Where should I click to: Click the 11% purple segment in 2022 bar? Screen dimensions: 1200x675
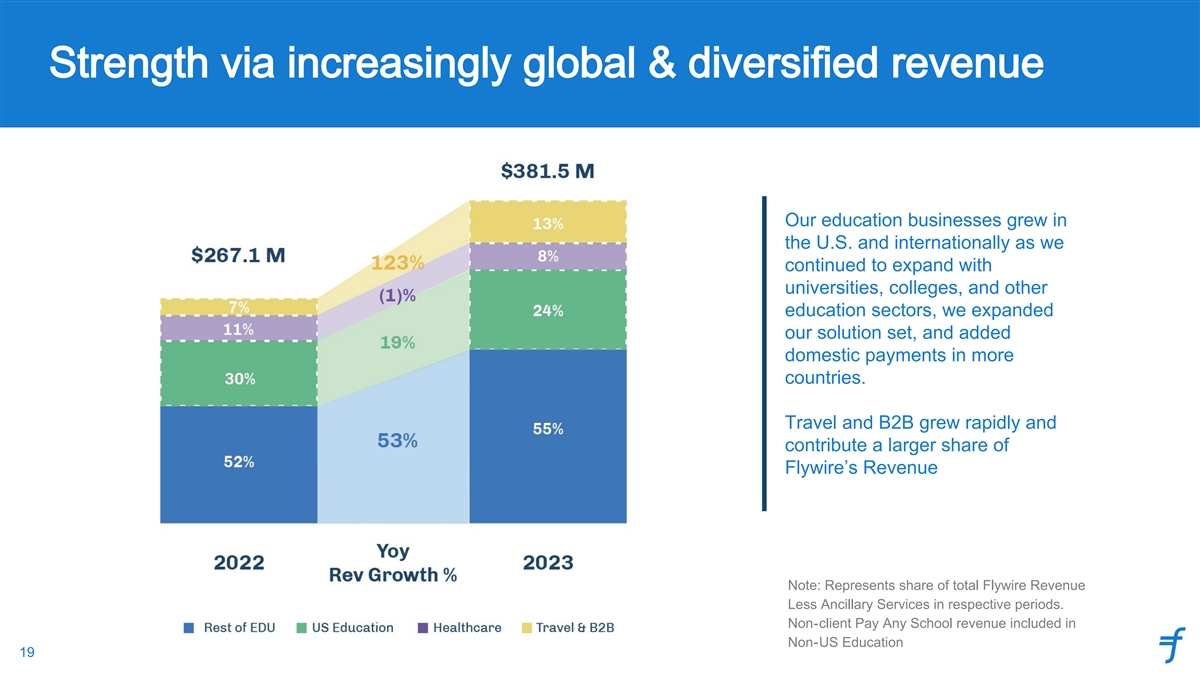[x=238, y=328]
